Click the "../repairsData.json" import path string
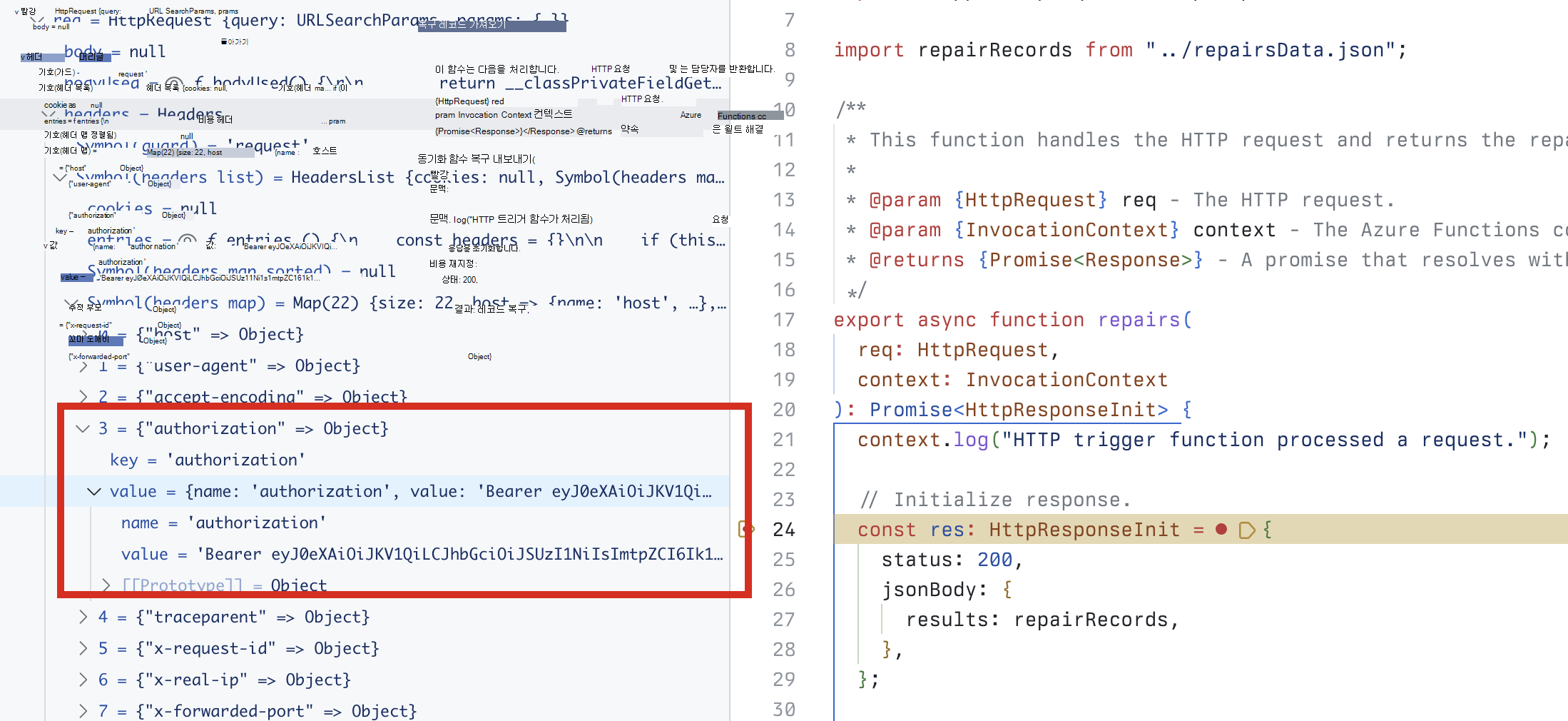The height and width of the screenshot is (721, 1568). pyautogui.click(x=1270, y=50)
